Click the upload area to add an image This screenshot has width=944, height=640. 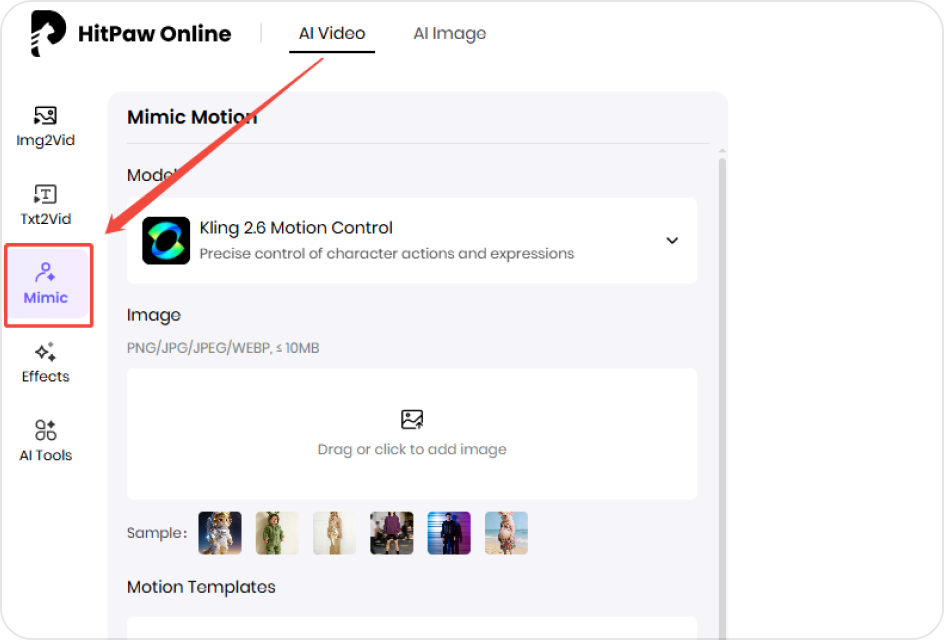click(412, 434)
